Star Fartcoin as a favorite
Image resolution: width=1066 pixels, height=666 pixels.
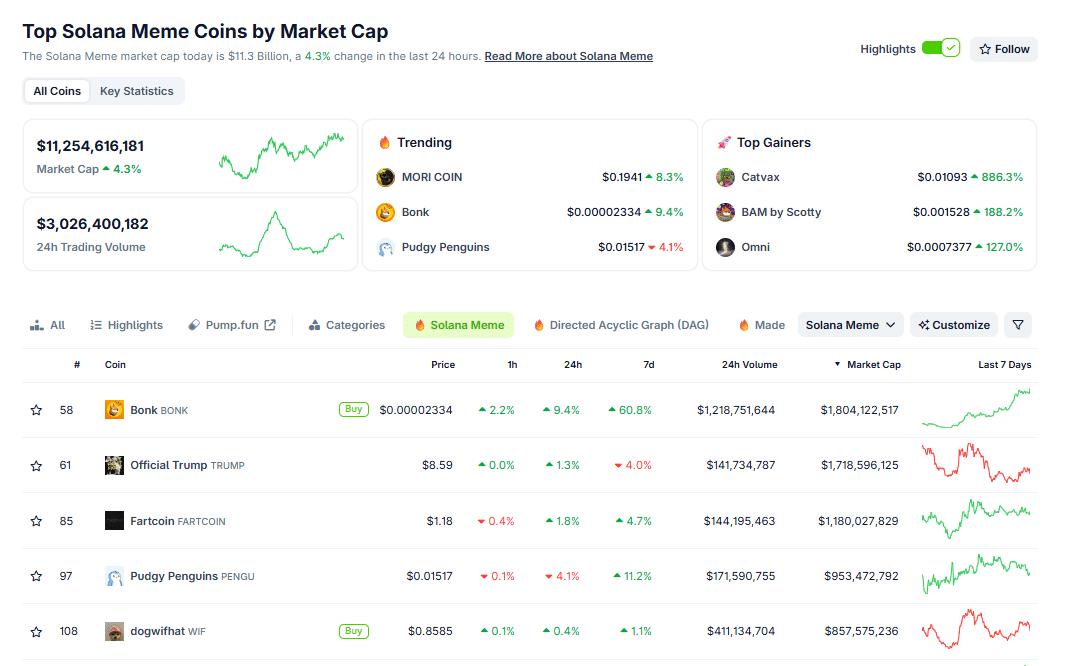(x=37, y=521)
